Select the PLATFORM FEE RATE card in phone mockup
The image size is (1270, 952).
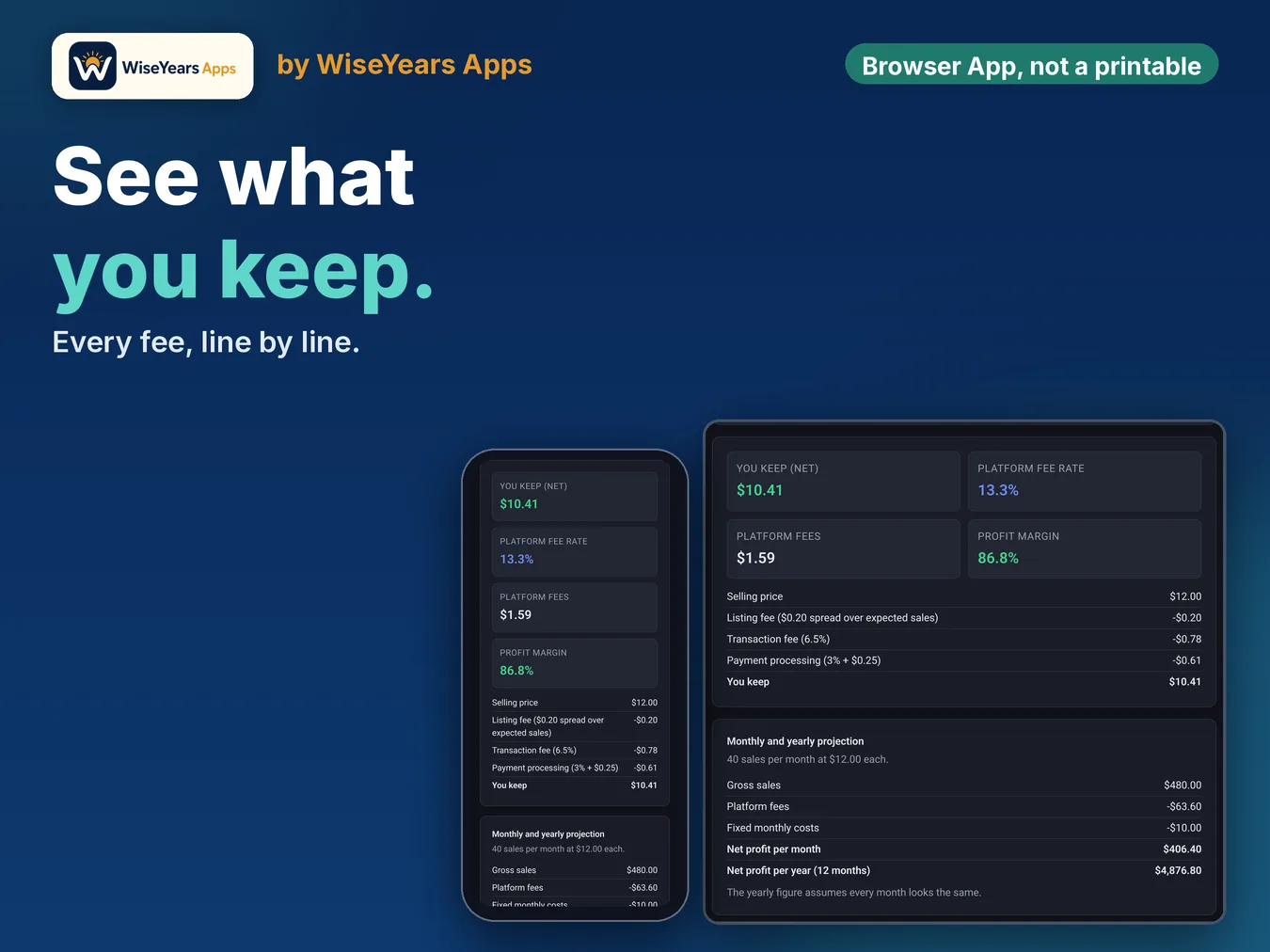[x=574, y=551]
